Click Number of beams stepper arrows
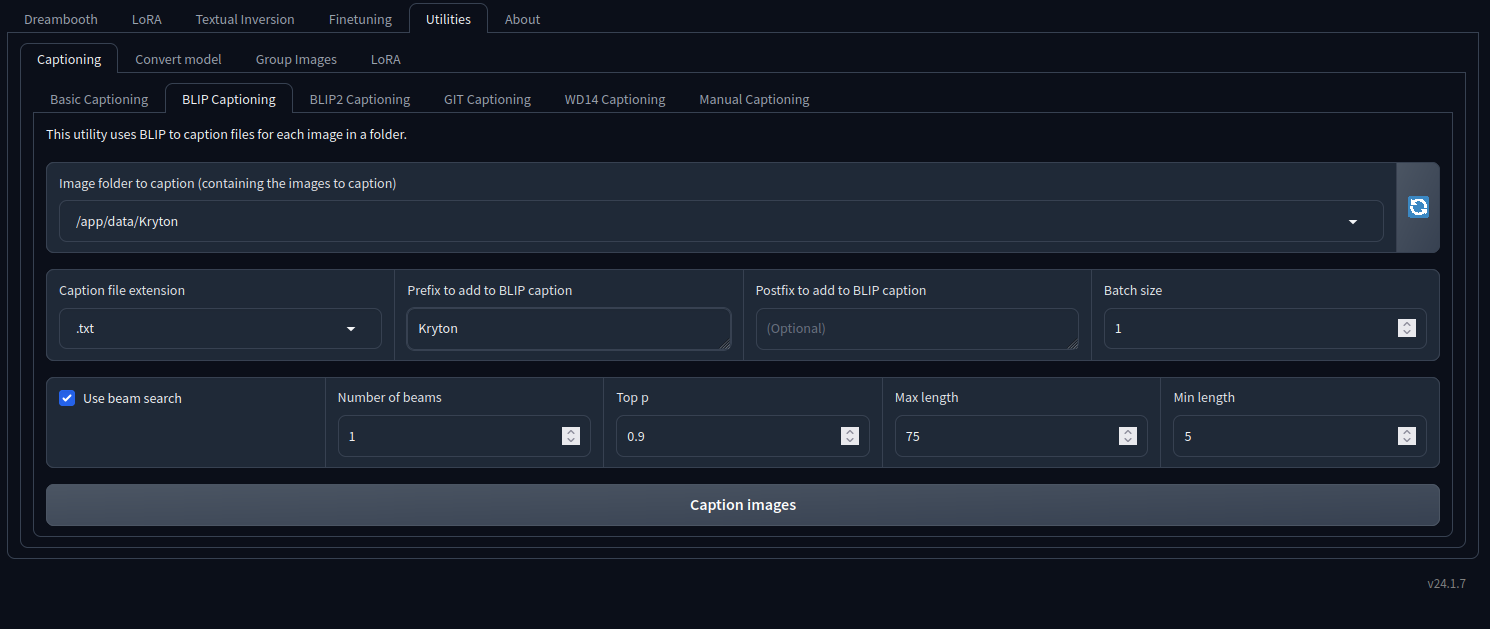This screenshot has height=629, width=1490. coord(570,436)
